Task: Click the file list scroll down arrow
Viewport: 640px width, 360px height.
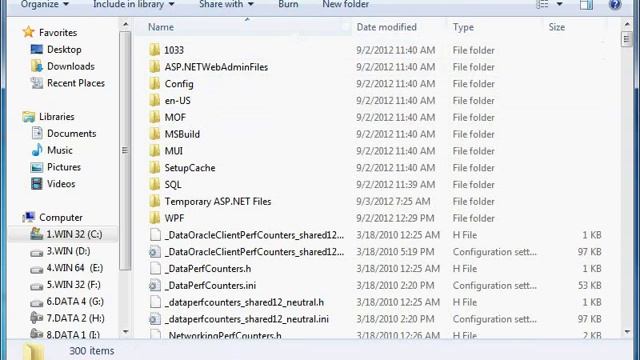Action: [627, 332]
